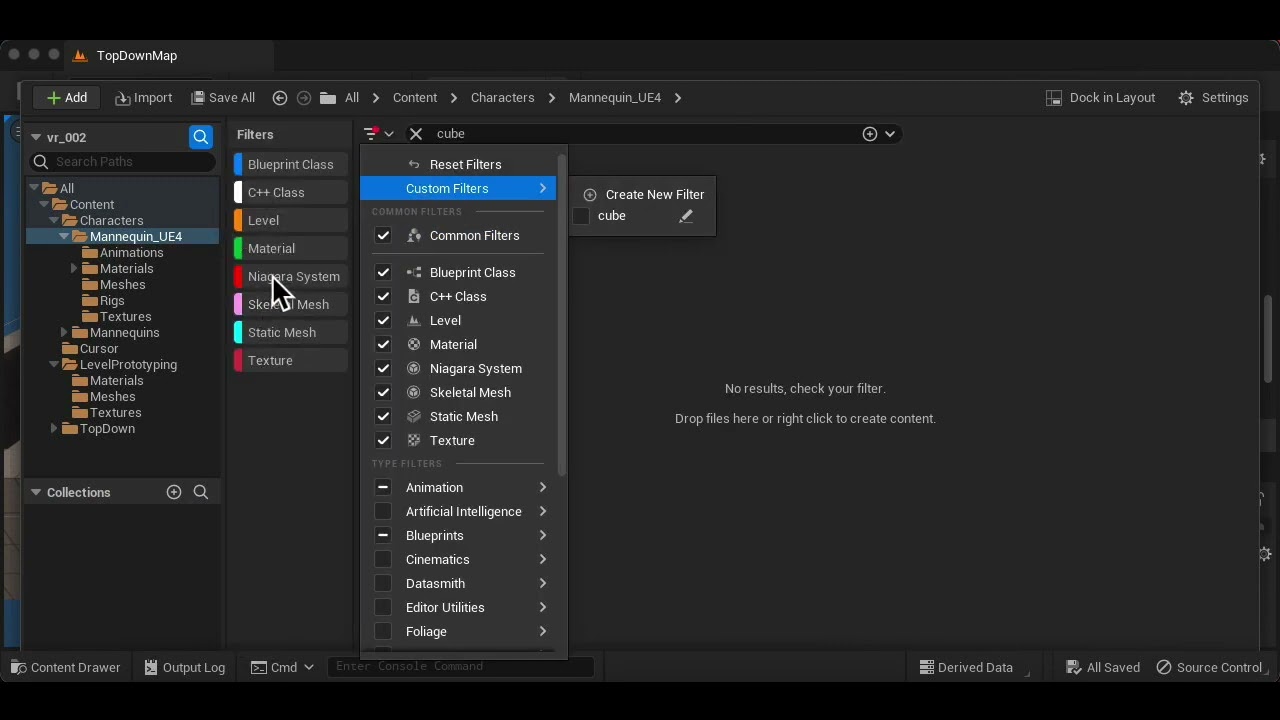1280x720 pixels.
Task: Save search as filter plus icon
Action: pos(870,133)
